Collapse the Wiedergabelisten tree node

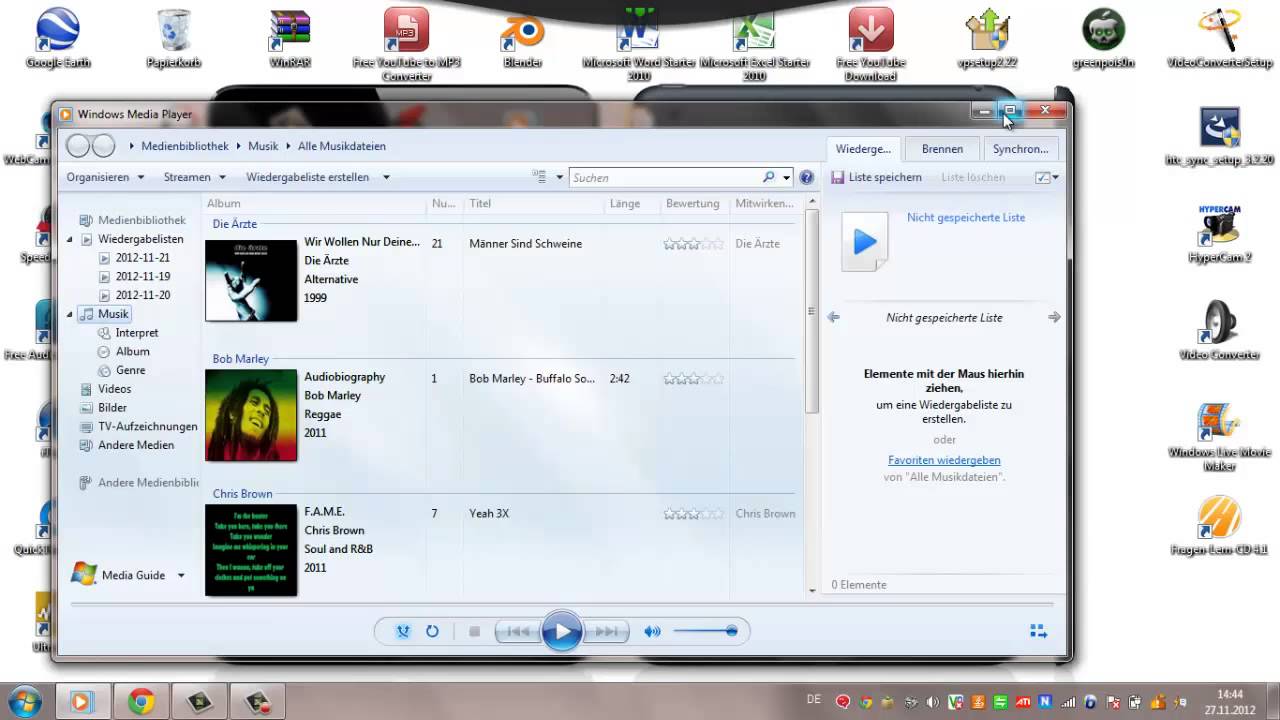70,239
